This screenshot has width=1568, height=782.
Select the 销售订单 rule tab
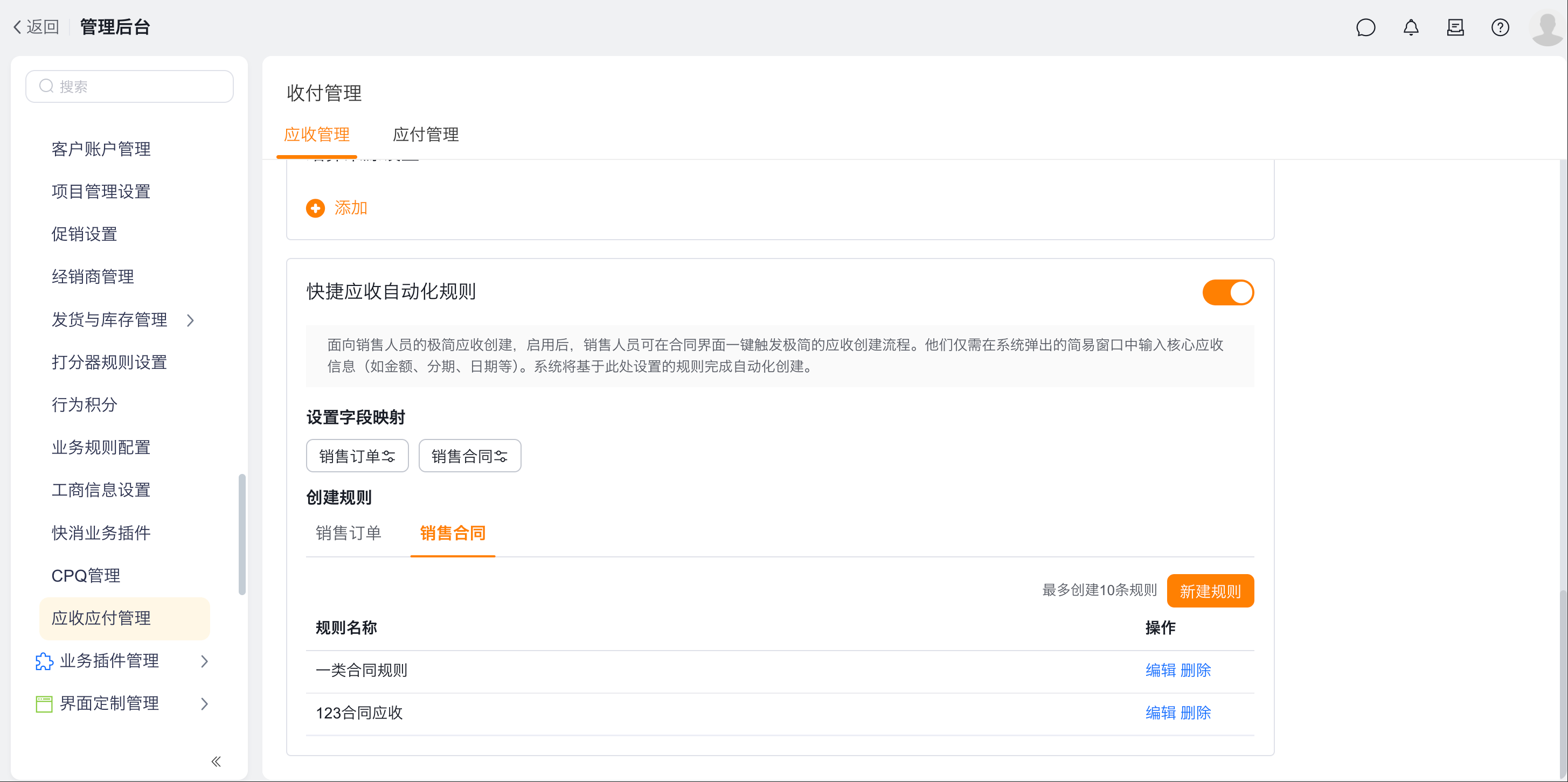click(348, 533)
